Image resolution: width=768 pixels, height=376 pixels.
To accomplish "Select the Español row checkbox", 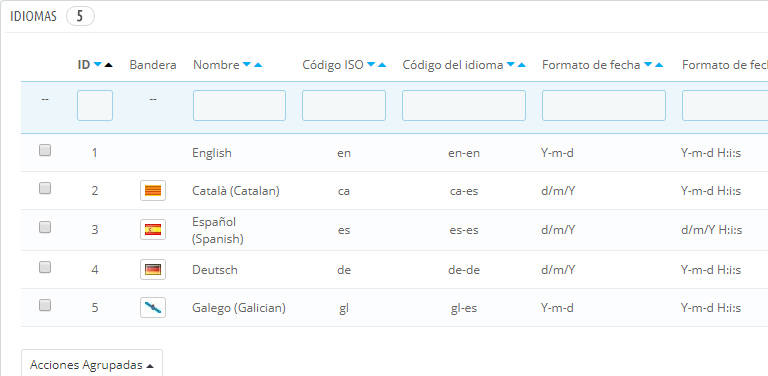I will coord(45,227).
